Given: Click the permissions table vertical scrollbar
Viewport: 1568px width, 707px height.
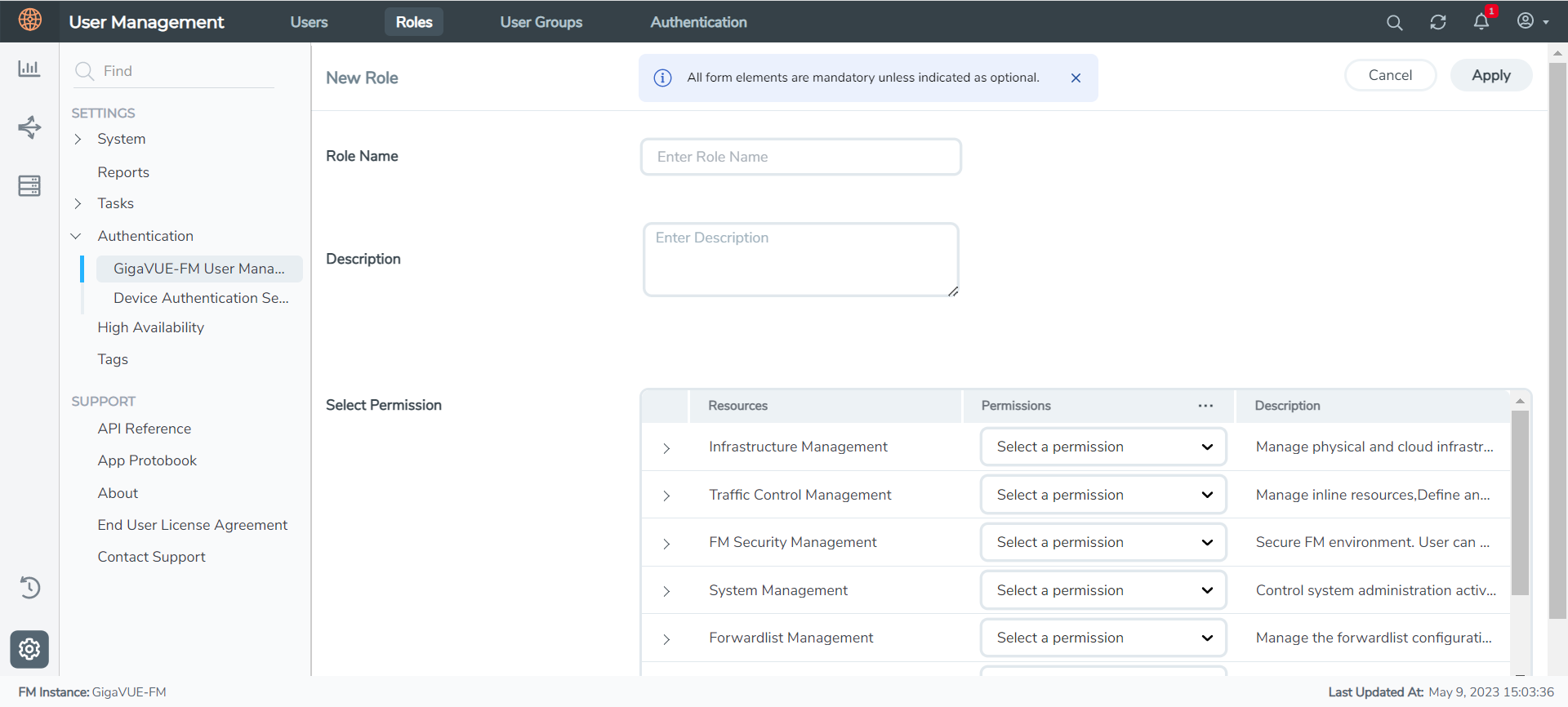Looking at the screenshot, I should 1520,506.
